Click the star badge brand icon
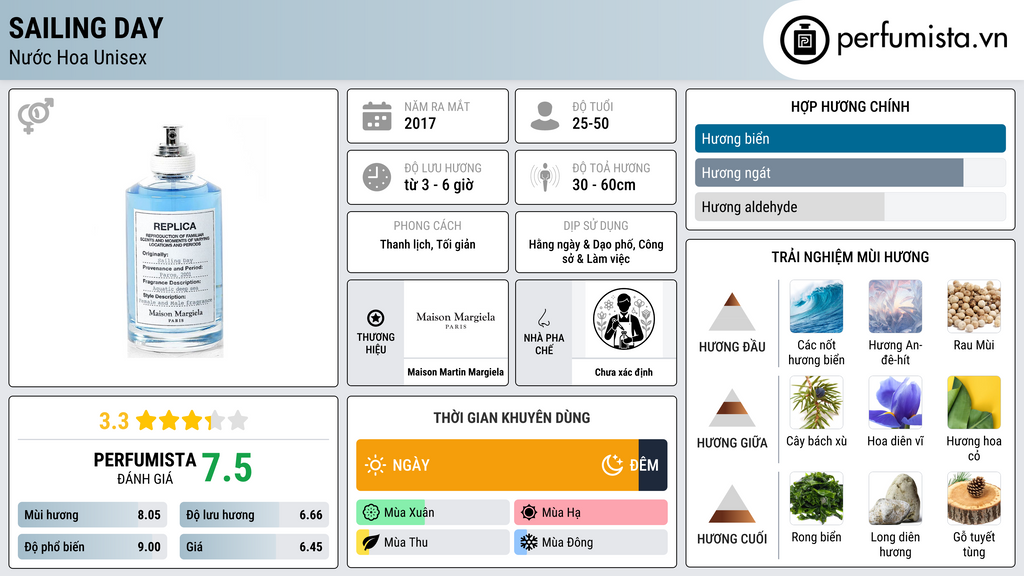The image size is (1024, 576). point(376,318)
